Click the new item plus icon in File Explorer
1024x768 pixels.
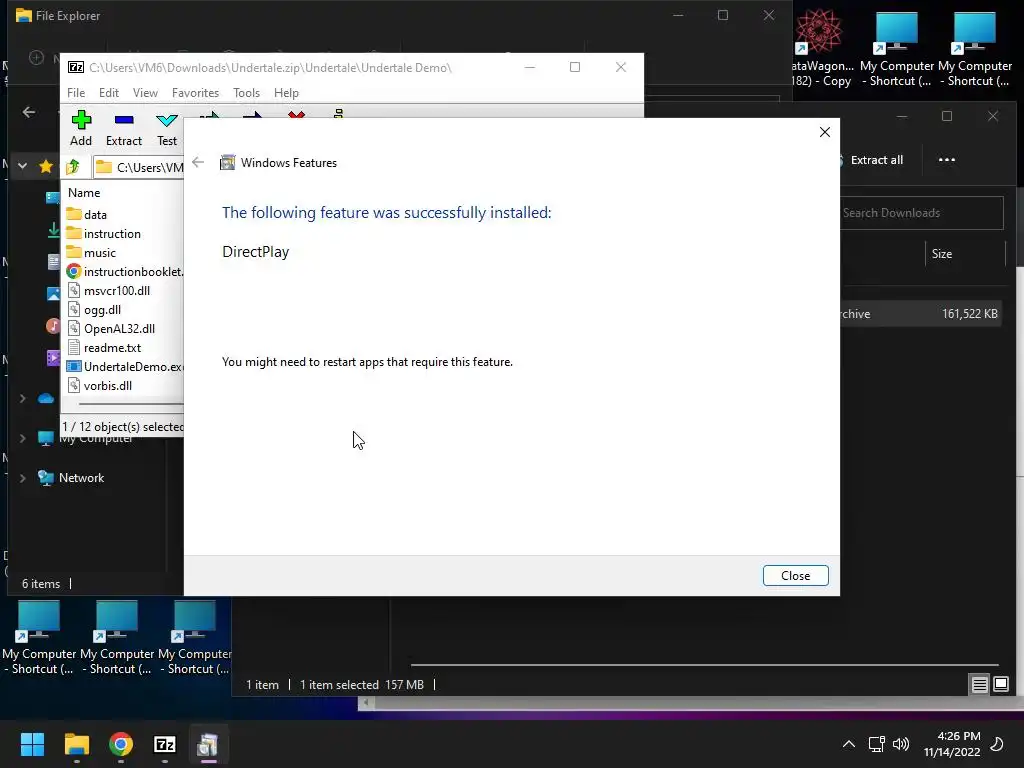37,57
